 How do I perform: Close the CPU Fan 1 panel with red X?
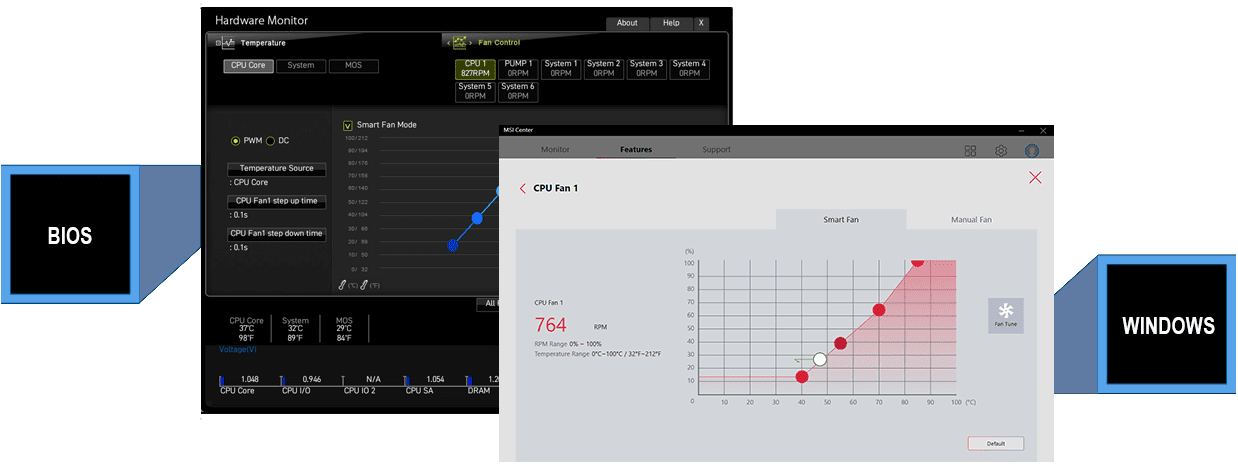[1035, 178]
